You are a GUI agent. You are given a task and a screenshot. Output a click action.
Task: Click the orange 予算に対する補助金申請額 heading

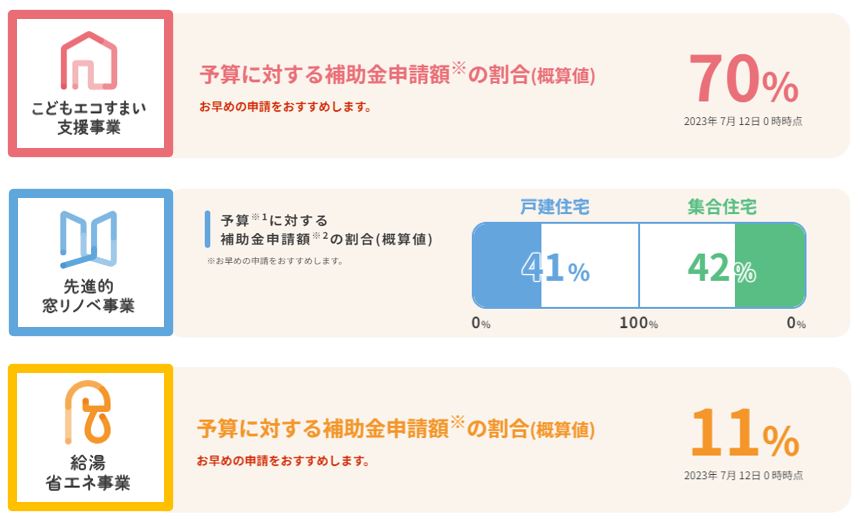point(397,429)
